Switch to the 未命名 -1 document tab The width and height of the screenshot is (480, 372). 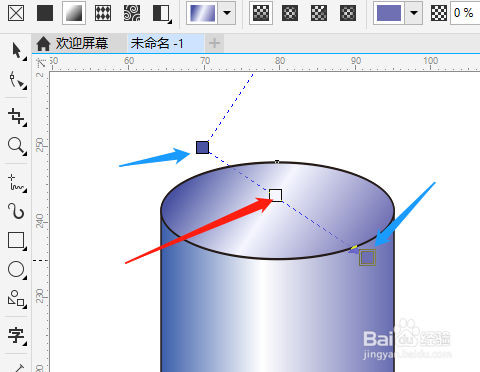pyautogui.click(x=166, y=43)
